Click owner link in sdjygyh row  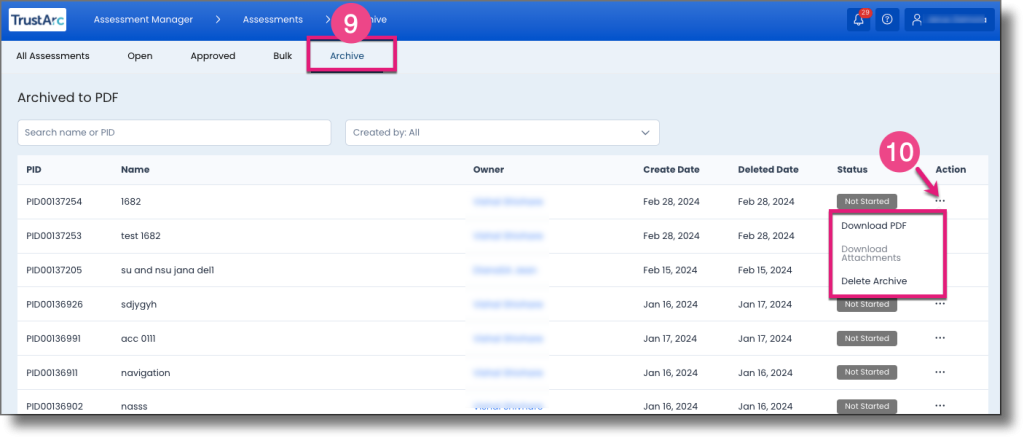point(508,304)
